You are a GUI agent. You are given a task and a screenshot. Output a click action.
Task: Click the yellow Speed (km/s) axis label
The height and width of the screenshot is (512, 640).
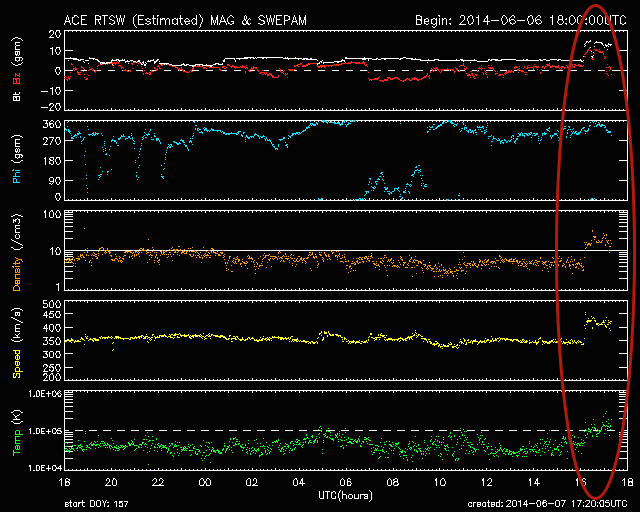[x=17, y=341]
